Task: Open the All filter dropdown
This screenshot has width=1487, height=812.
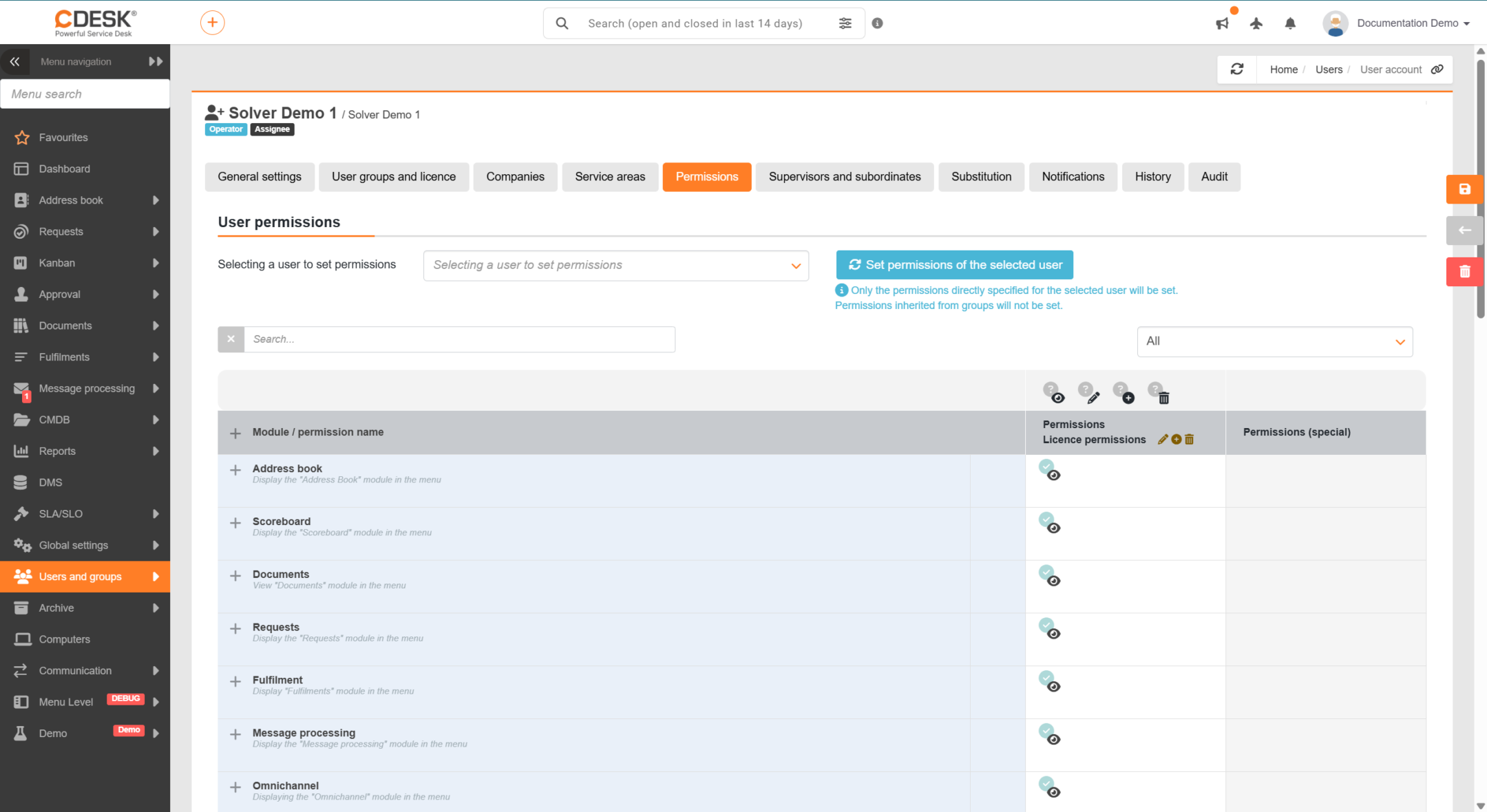Action: point(1275,341)
